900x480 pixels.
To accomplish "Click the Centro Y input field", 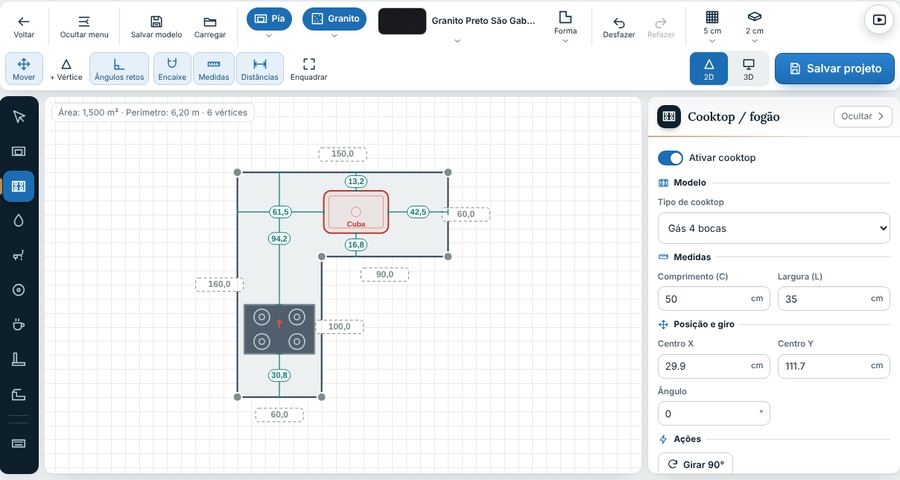I will (833, 366).
